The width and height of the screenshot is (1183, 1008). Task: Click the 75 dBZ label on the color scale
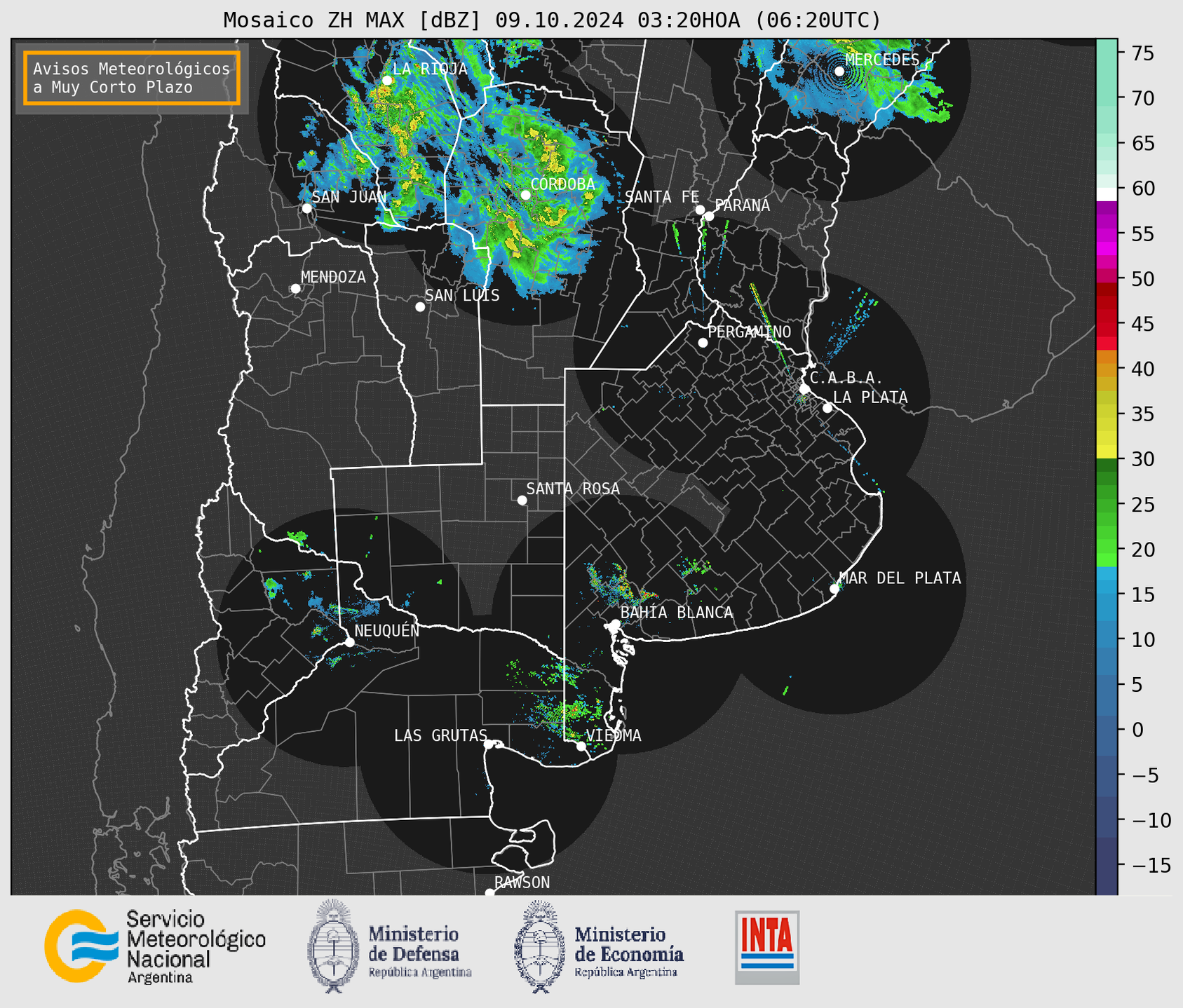(x=1142, y=53)
